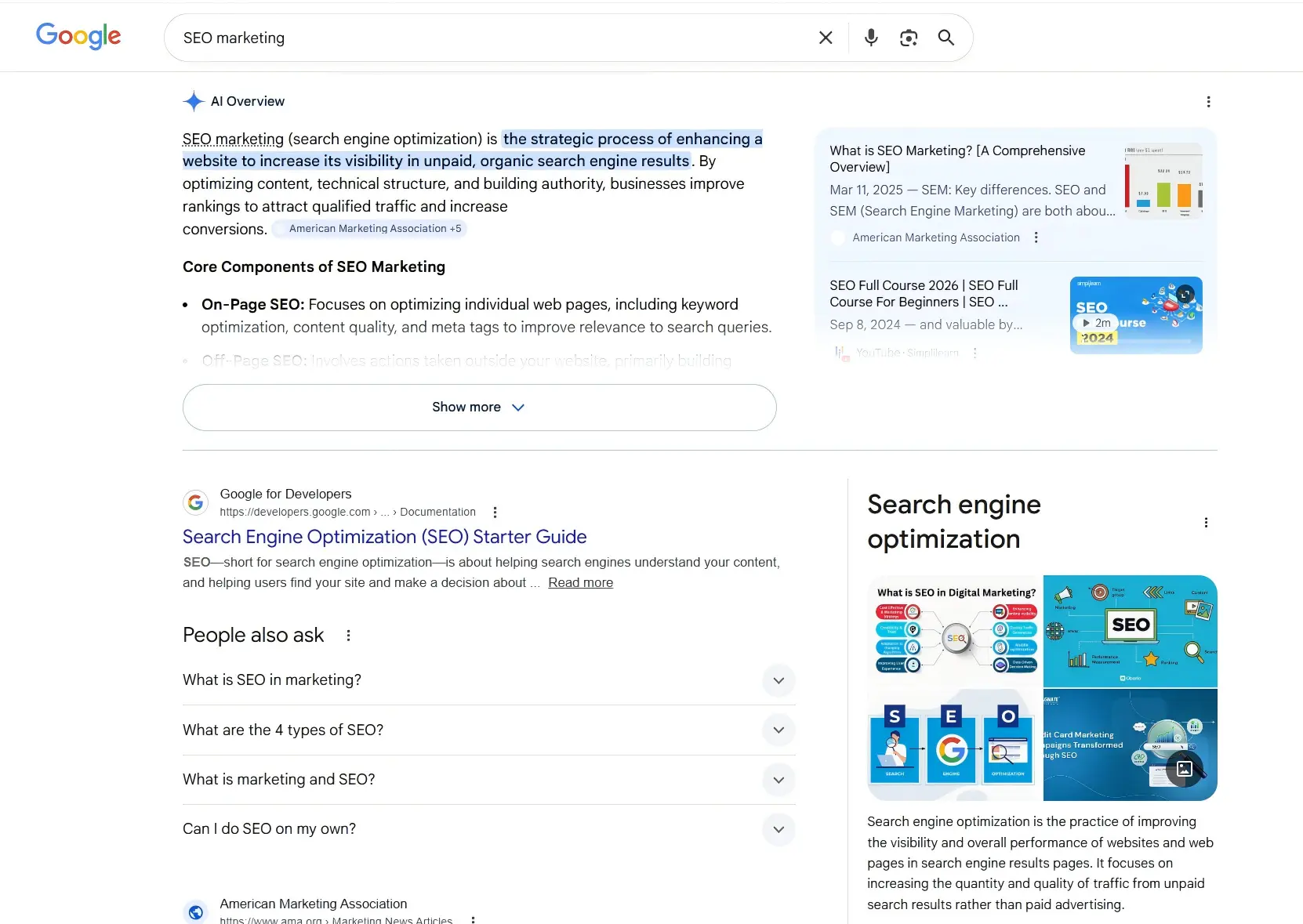Start voice search with microphone icon

pyautogui.click(x=871, y=38)
